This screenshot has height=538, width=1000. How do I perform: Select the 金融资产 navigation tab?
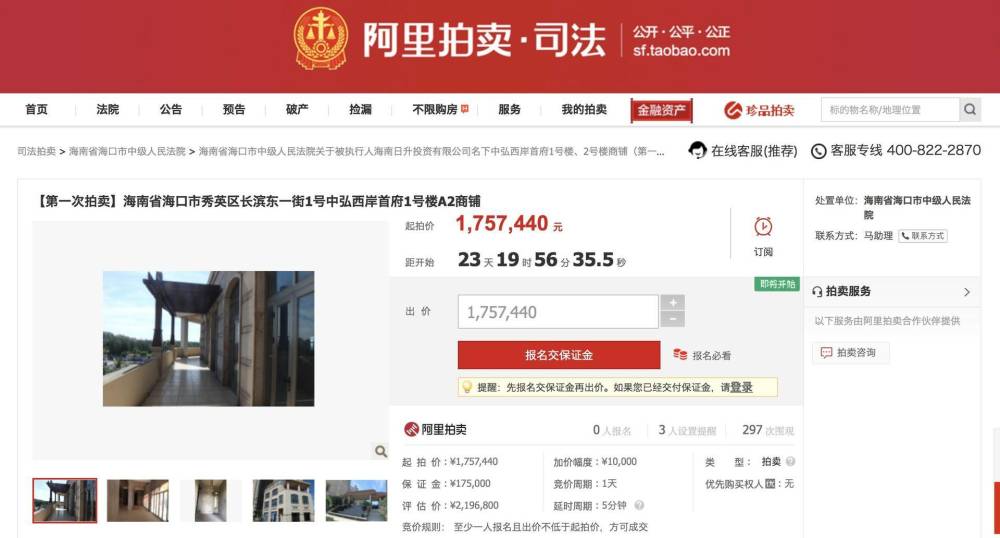661,110
